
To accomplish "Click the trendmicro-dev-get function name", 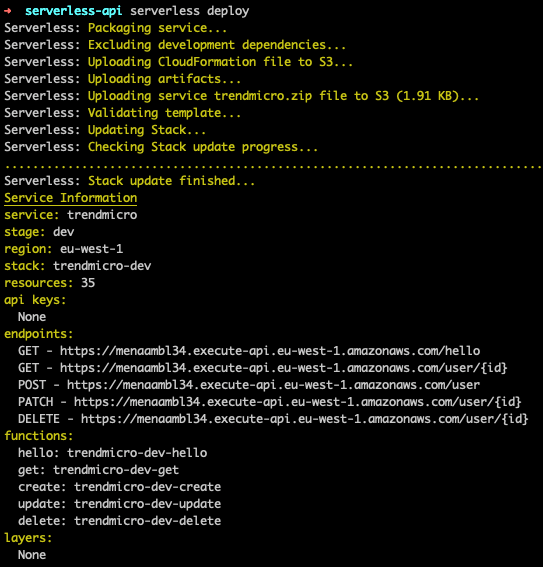I will coord(116,470).
